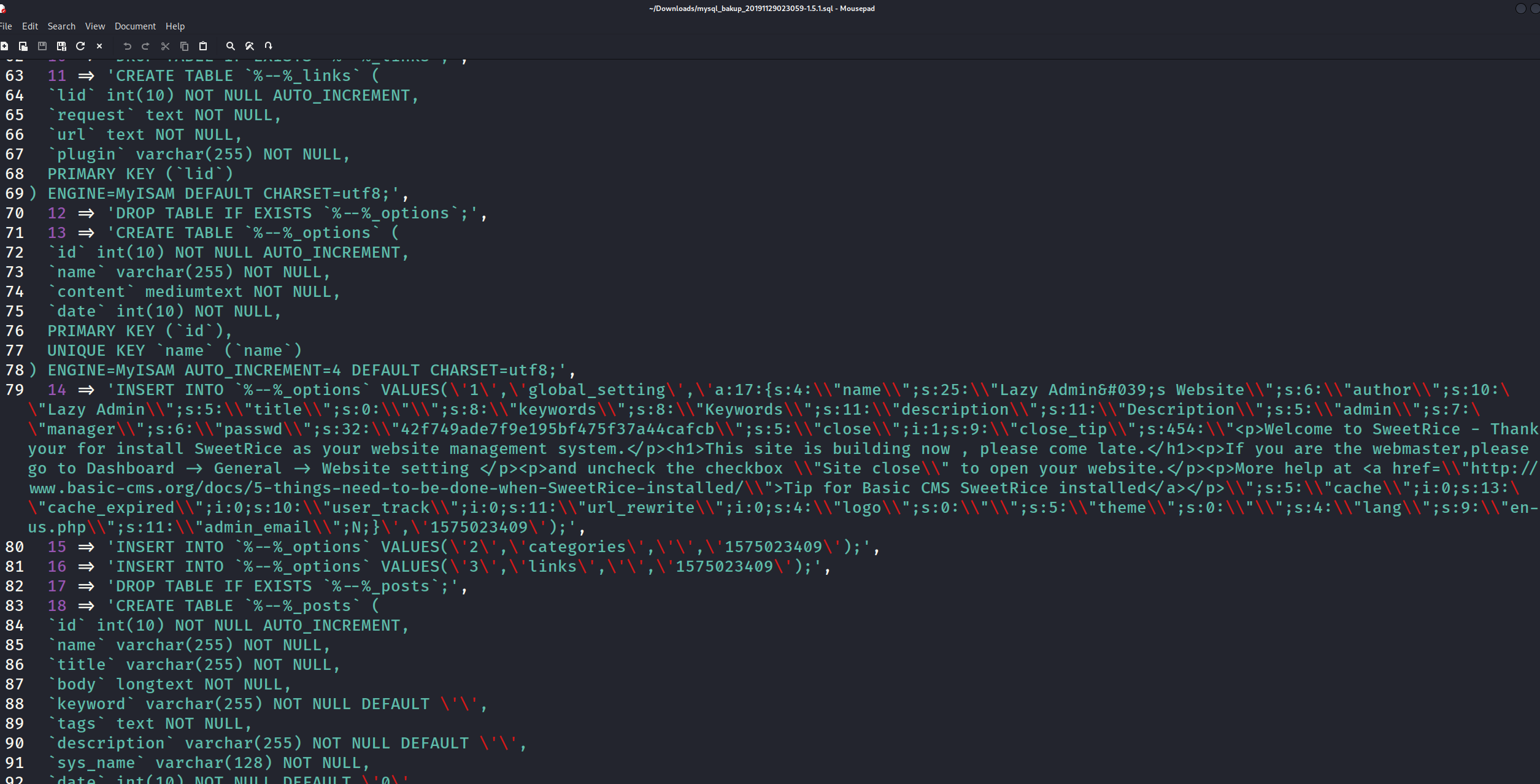Open the Search menu
The width and height of the screenshot is (1540, 784).
(x=61, y=26)
